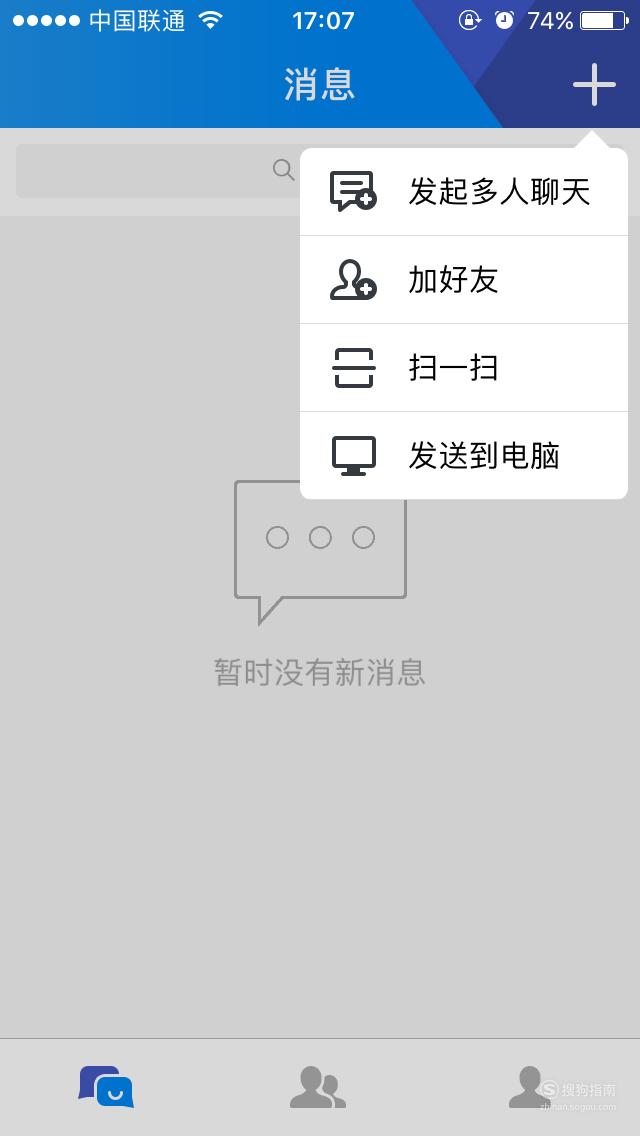The height and width of the screenshot is (1136, 640).
Task: Tap the 消息 title in header
Action: pyautogui.click(x=320, y=85)
